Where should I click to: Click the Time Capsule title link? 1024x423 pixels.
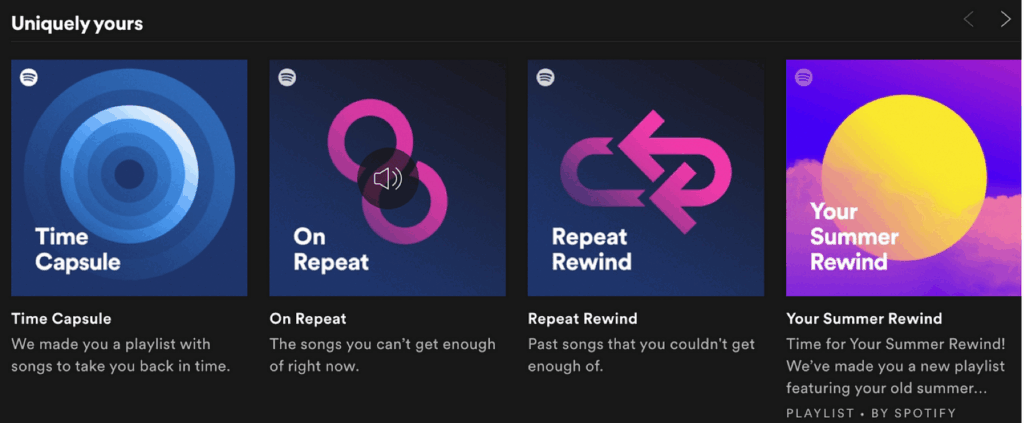pos(61,319)
